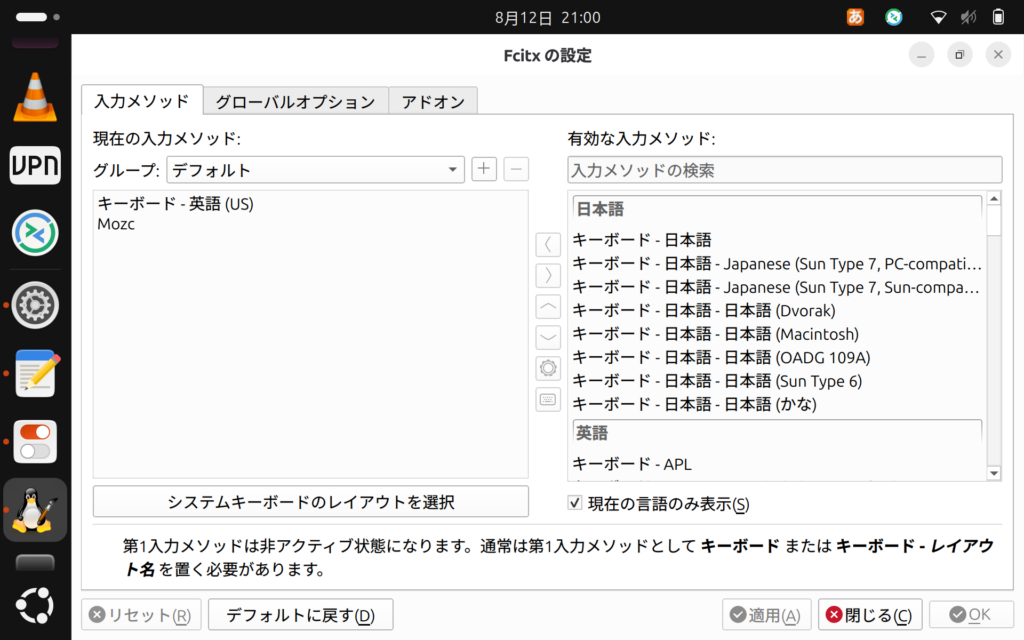The image size is (1024, 640).
Task: Click the 入力メソッドの検索 search field
Action: (x=784, y=170)
